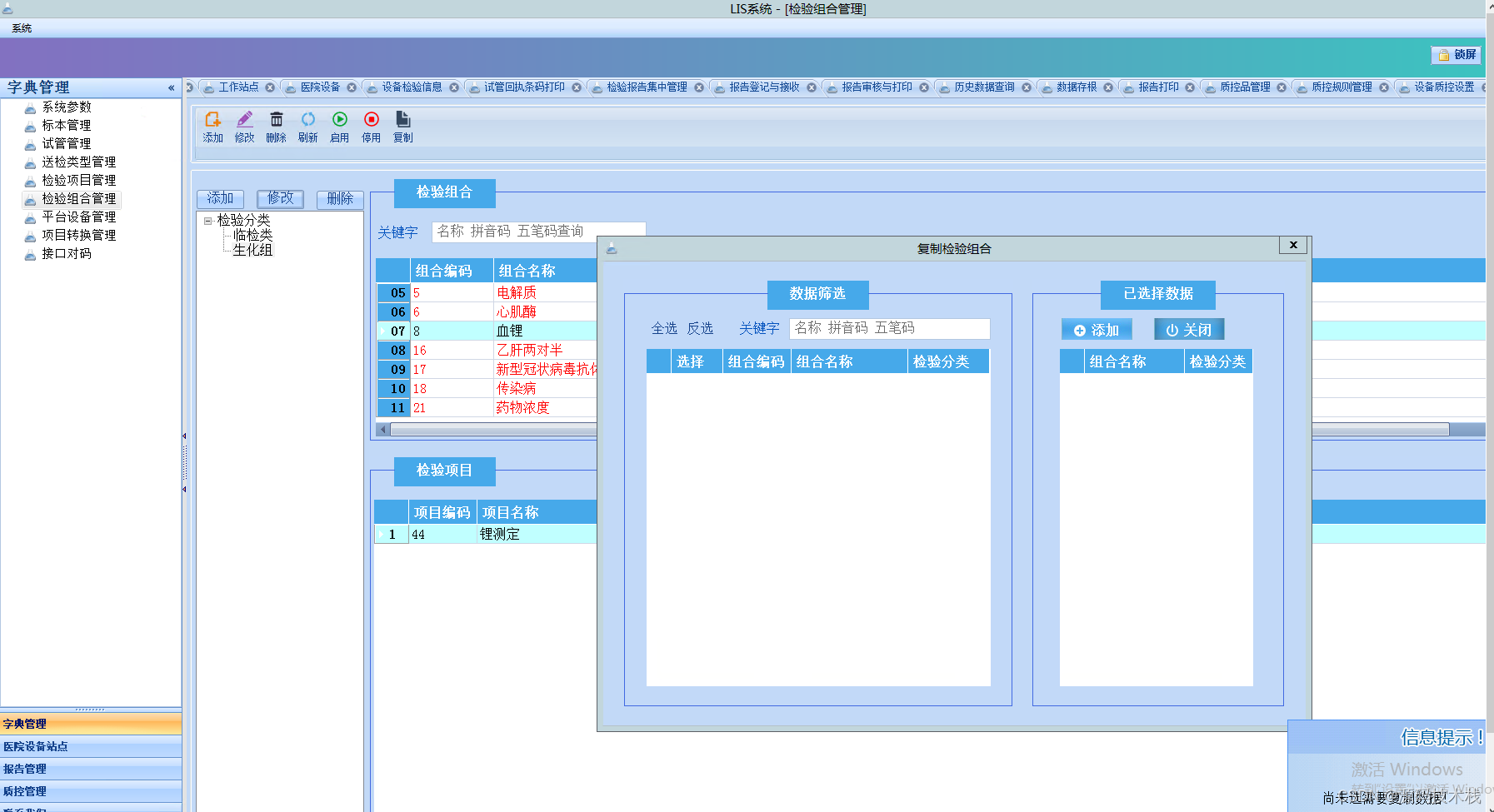The height and width of the screenshot is (812, 1494).
Task: Click the category panel 添加 button
Action: pyautogui.click(x=220, y=199)
